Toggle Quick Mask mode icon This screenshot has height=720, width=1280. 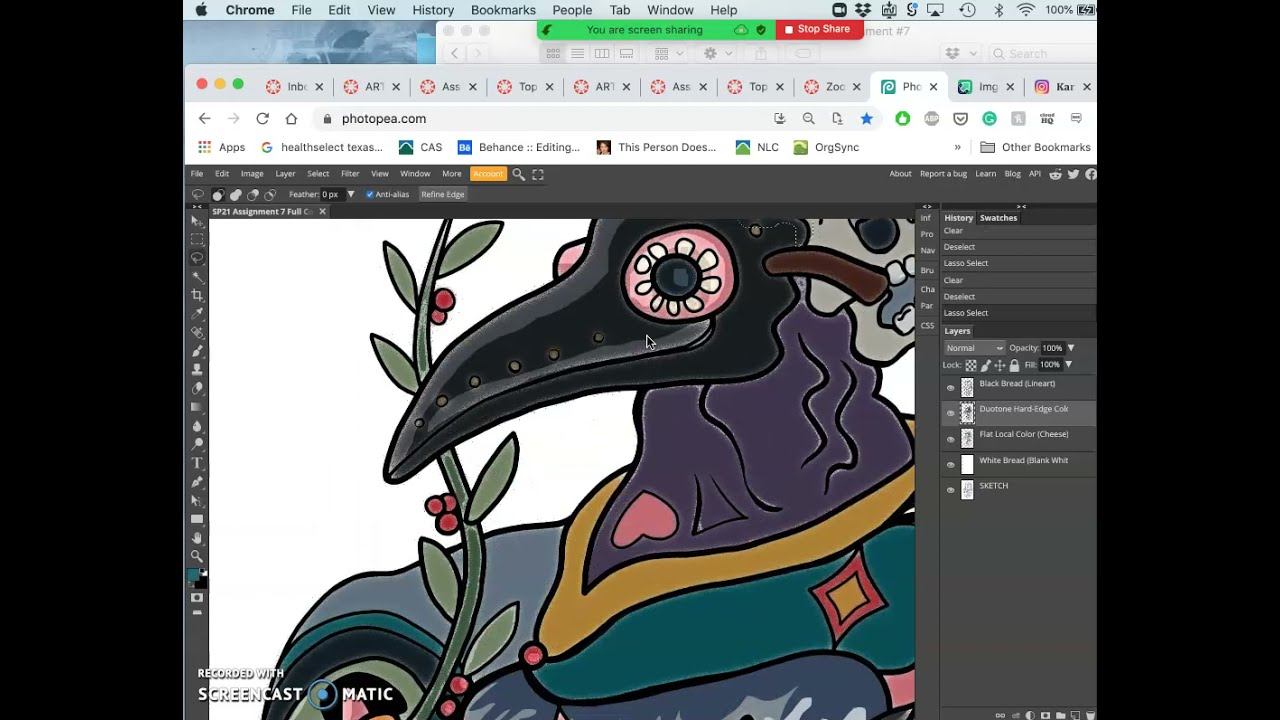pos(197,597)
